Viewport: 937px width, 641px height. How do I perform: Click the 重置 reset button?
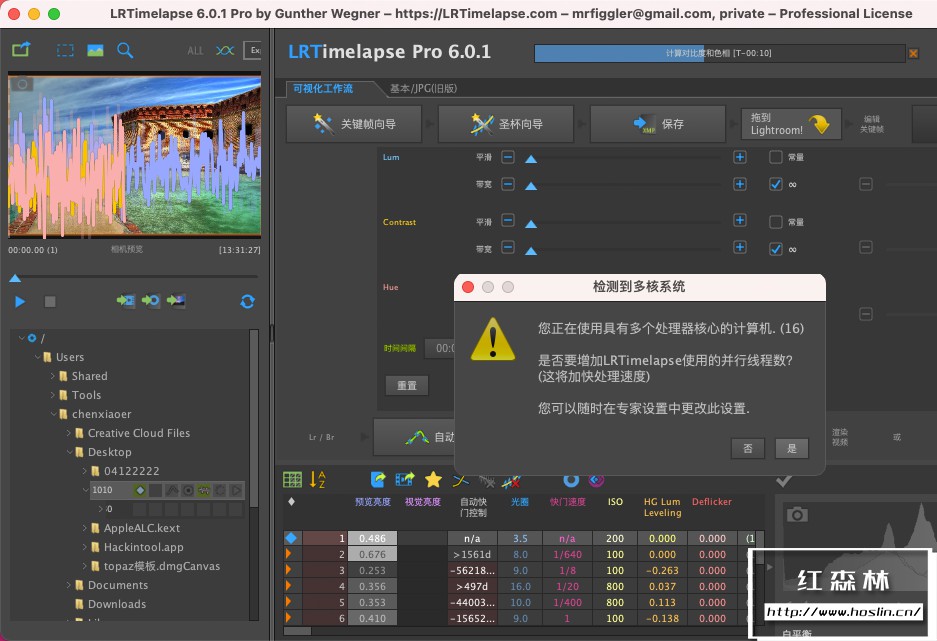pos(407,385)
